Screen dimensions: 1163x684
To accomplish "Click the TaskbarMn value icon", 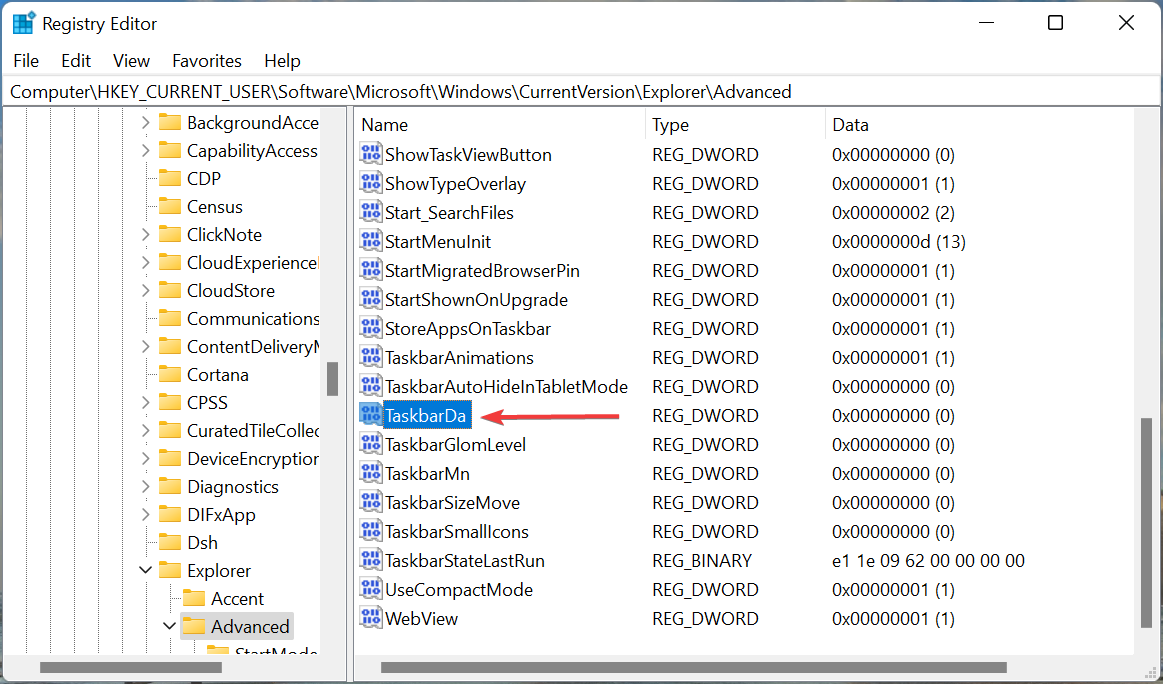I will point(370,472).
